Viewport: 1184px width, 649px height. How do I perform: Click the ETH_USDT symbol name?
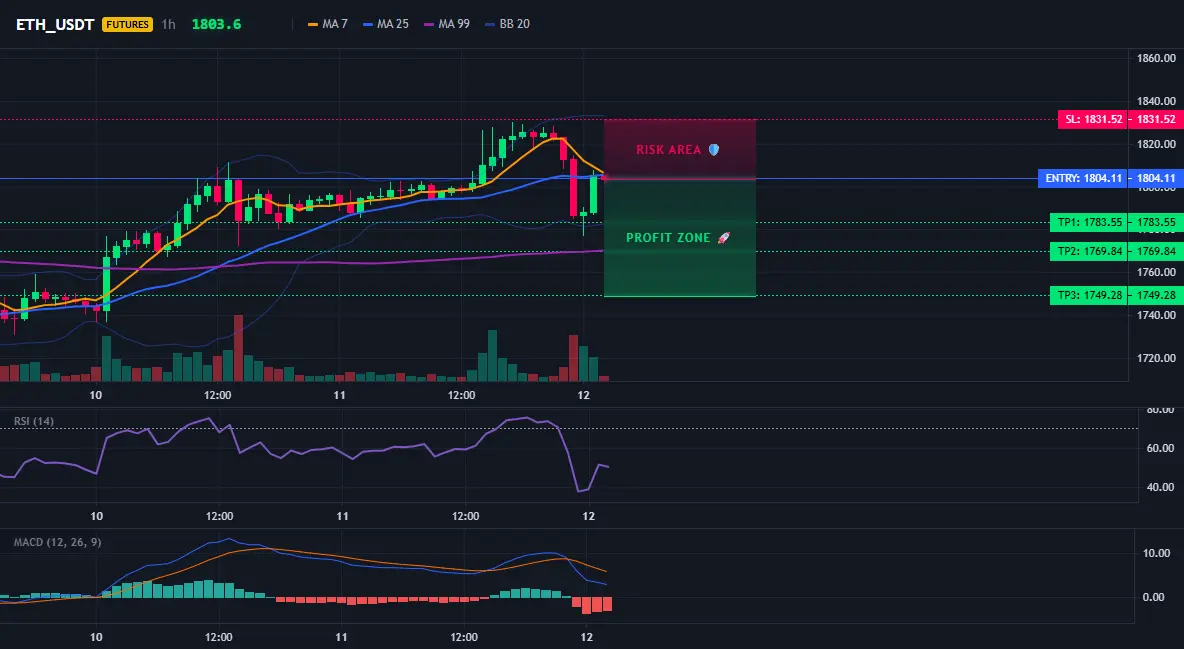[x=55, y=24]
